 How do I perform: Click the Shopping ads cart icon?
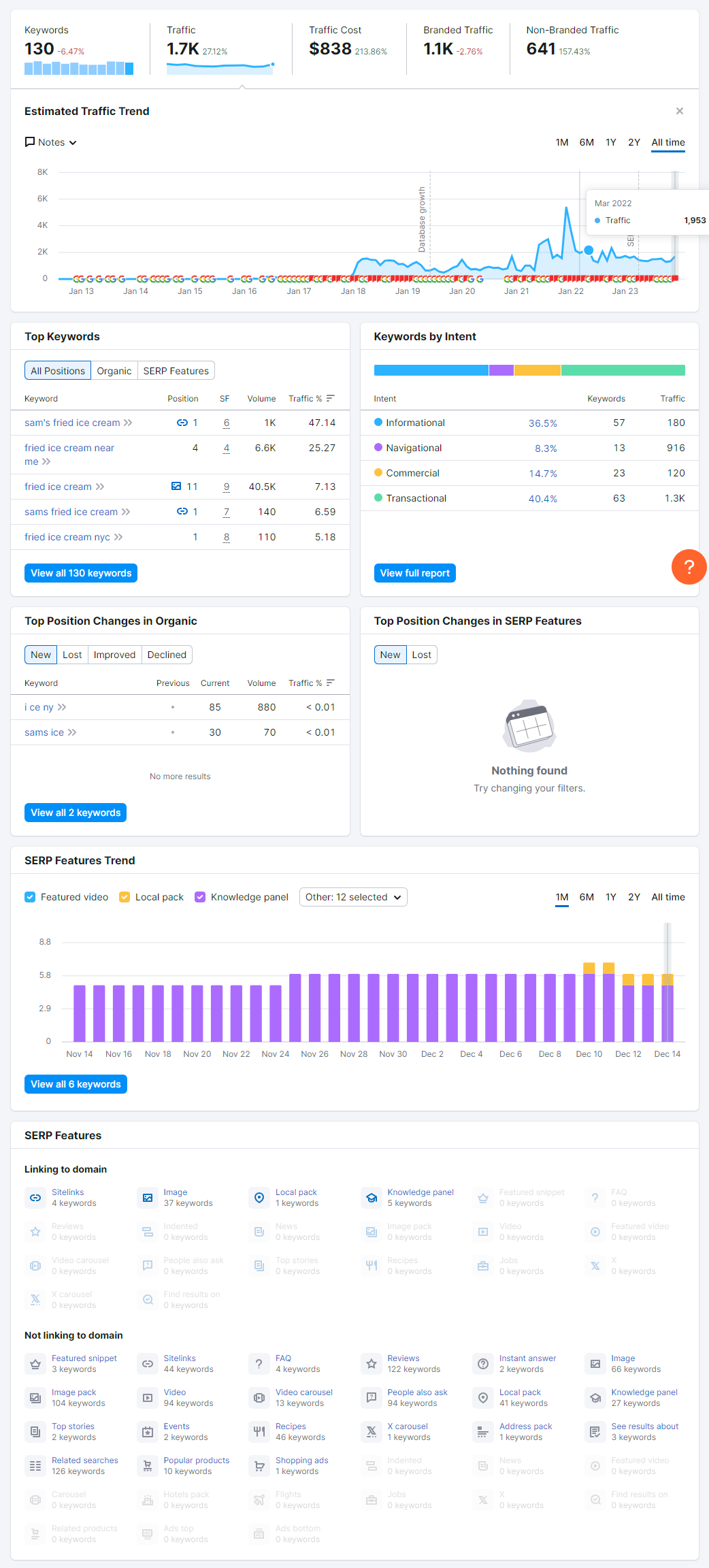[x=259, y=1466]
